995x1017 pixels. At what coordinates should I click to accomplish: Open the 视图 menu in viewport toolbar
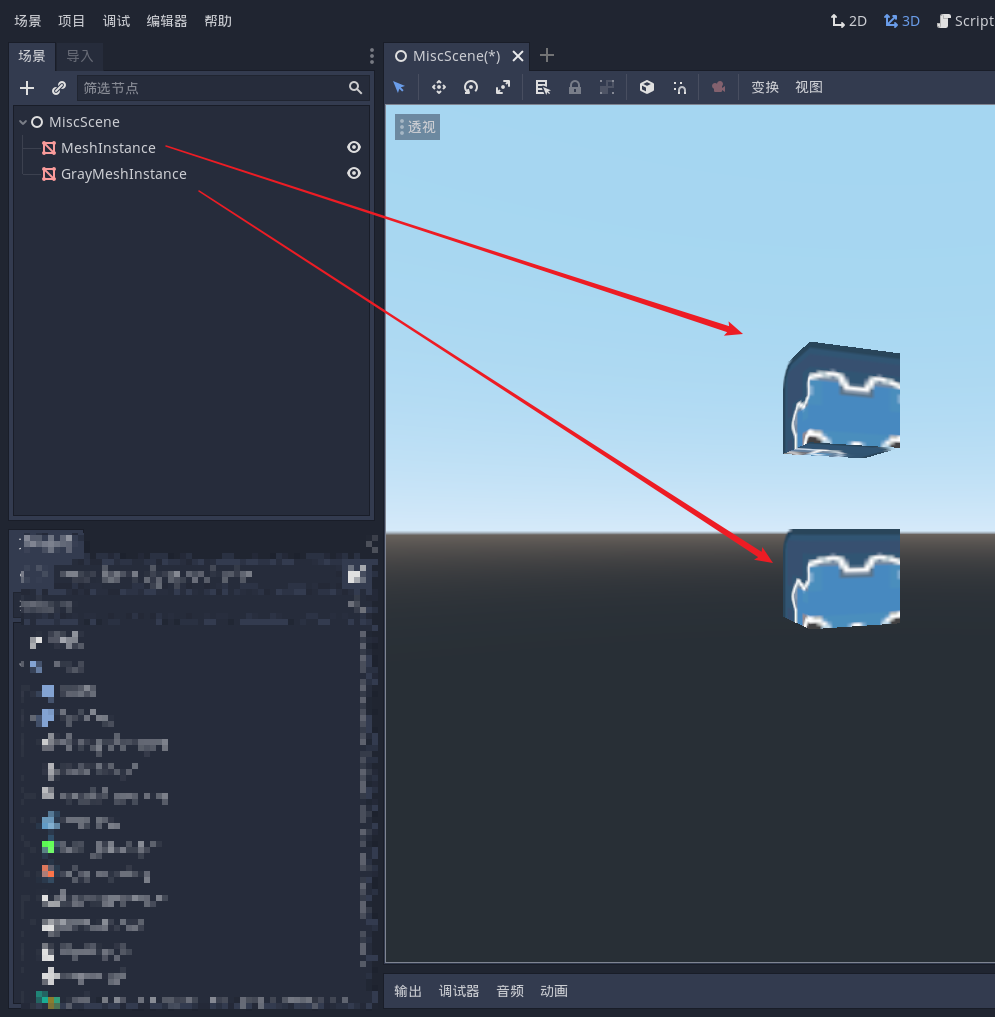pos(809,87)
